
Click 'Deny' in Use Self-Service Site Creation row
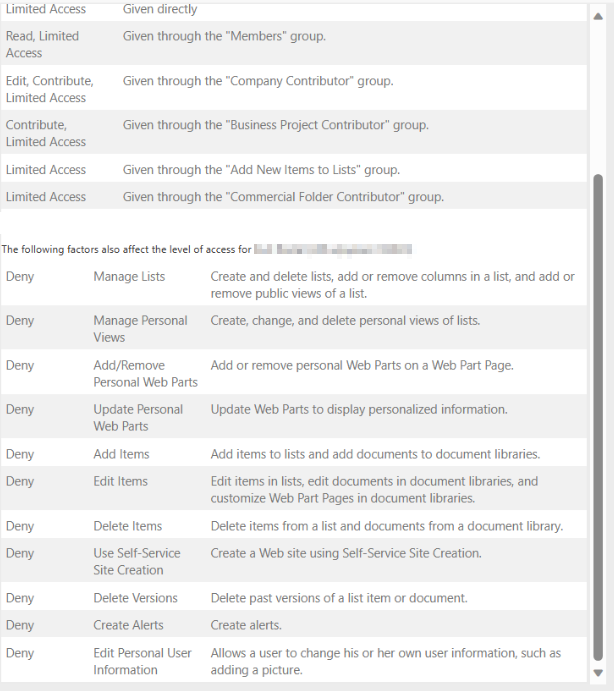20,553
